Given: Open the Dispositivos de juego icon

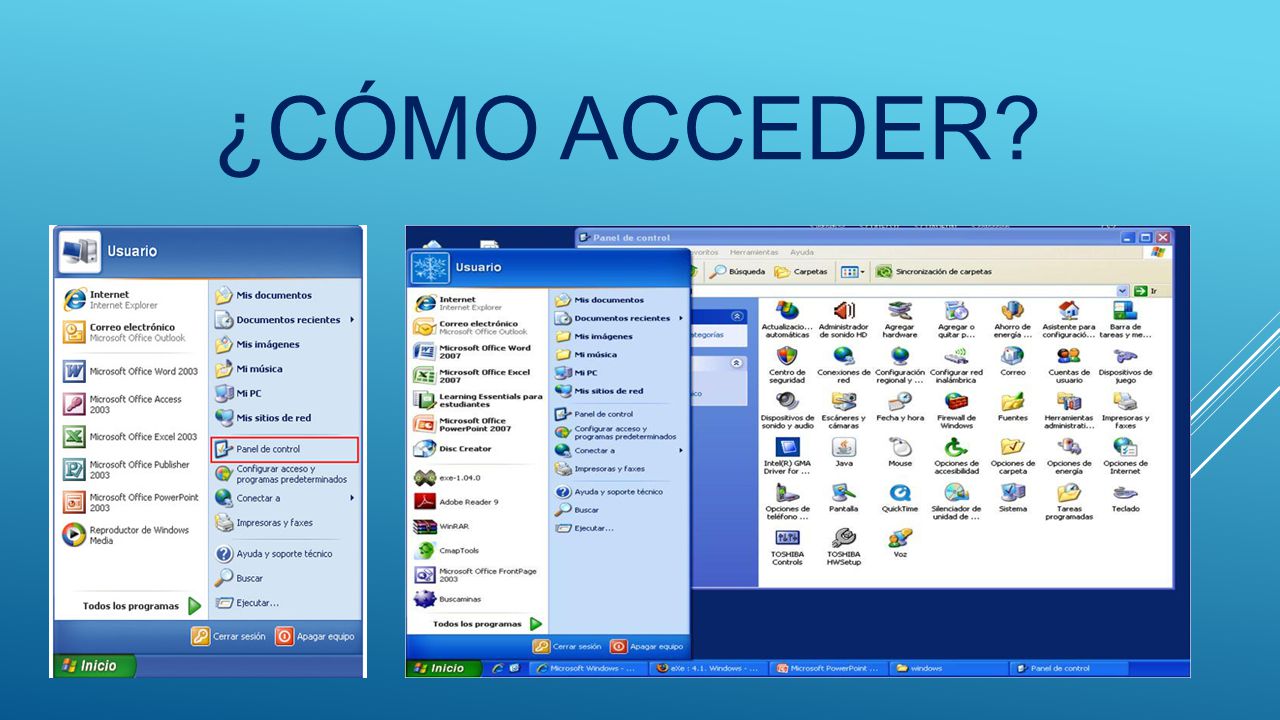Looking at the screenshot, I should point(1125,365).
